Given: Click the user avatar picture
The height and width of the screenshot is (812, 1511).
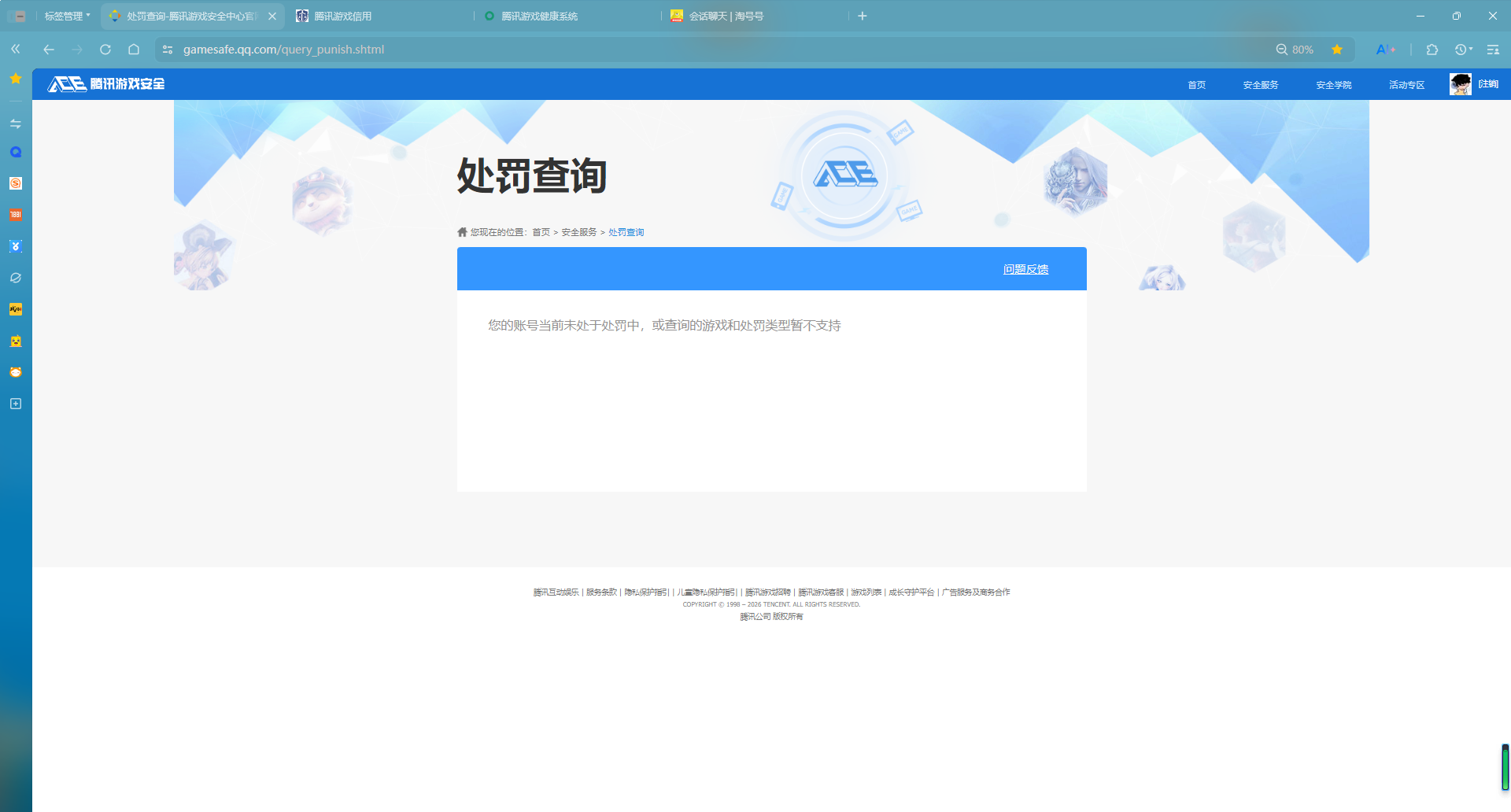Looking at the screenshot, I should click(x=1461, y=84).
